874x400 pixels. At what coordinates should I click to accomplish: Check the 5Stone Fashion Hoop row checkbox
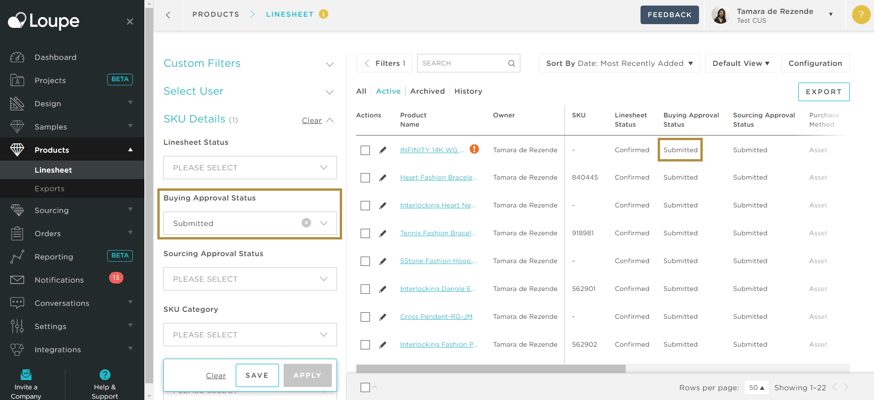[365, 261]
